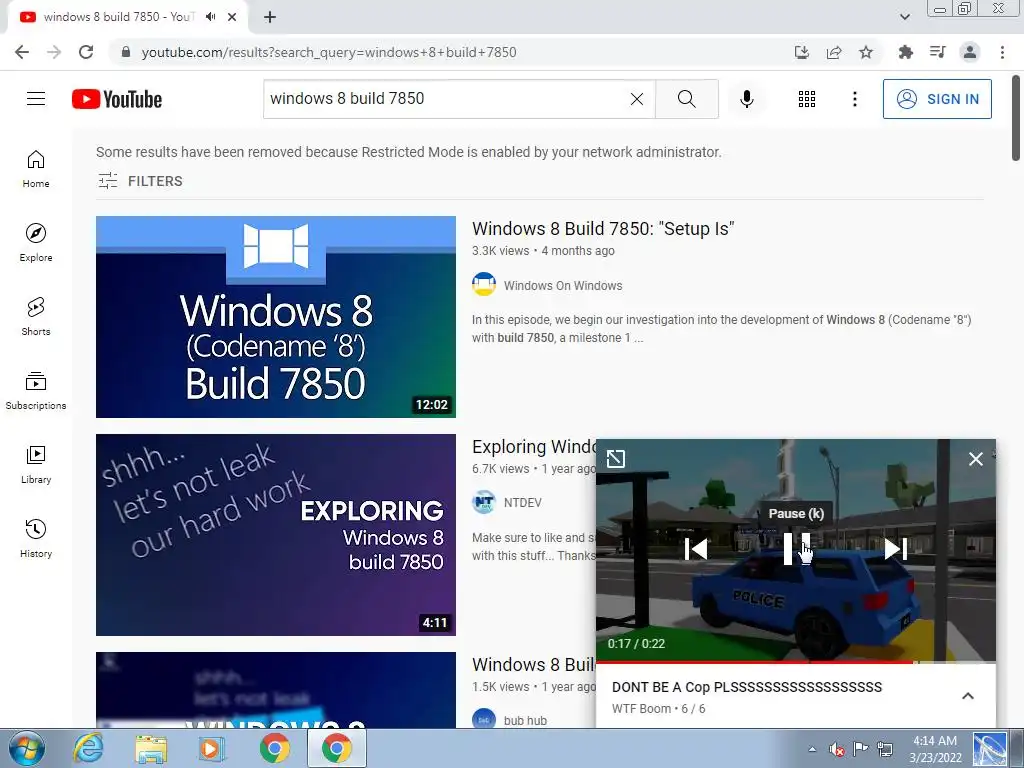The width and height of the screenshot is (1024, 768).
Task: Open Windows Explorer from the taskbar
Action: (x=151, y=748)
